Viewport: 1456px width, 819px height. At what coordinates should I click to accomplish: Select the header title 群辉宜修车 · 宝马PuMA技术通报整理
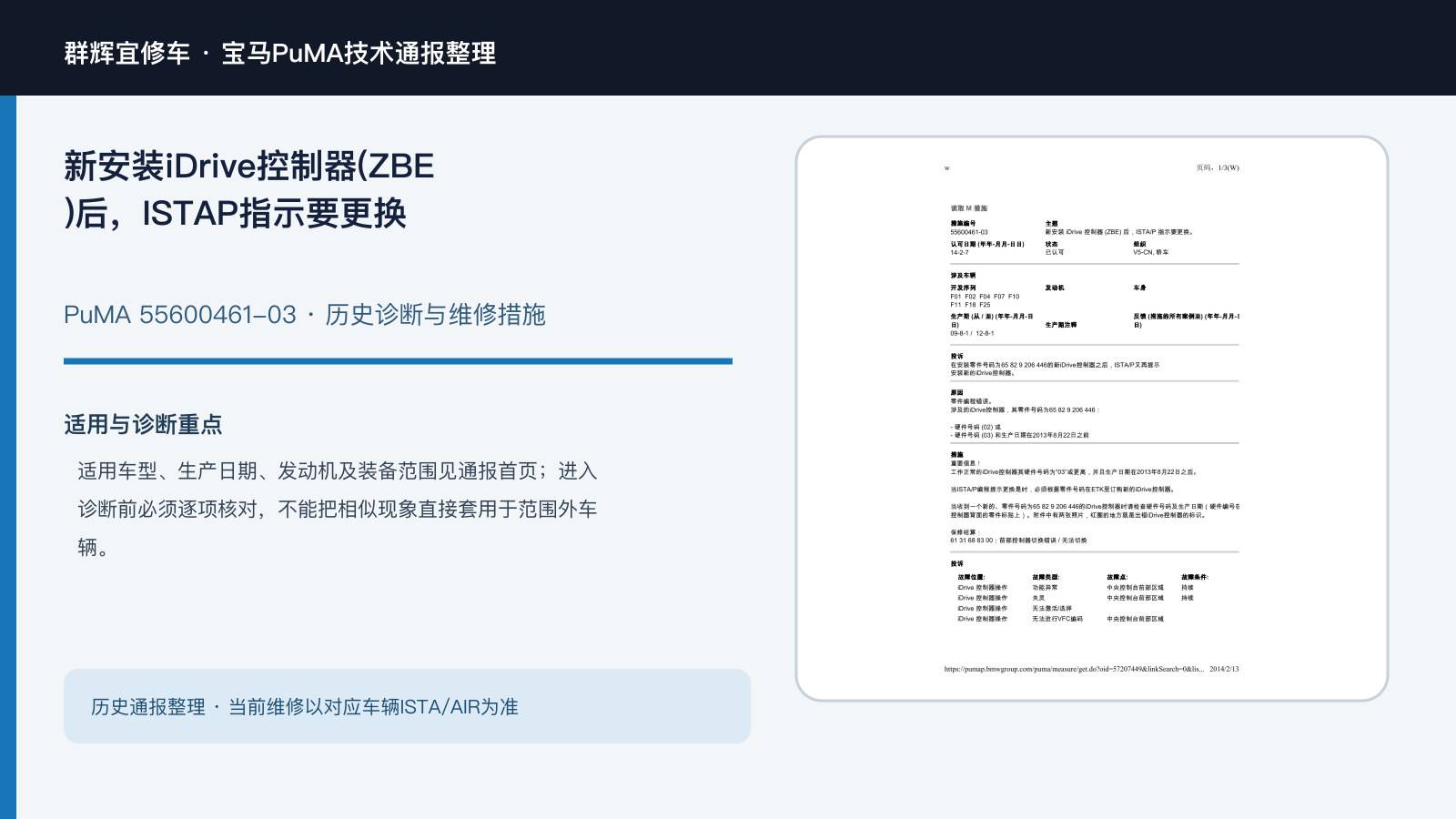point(280,53)
